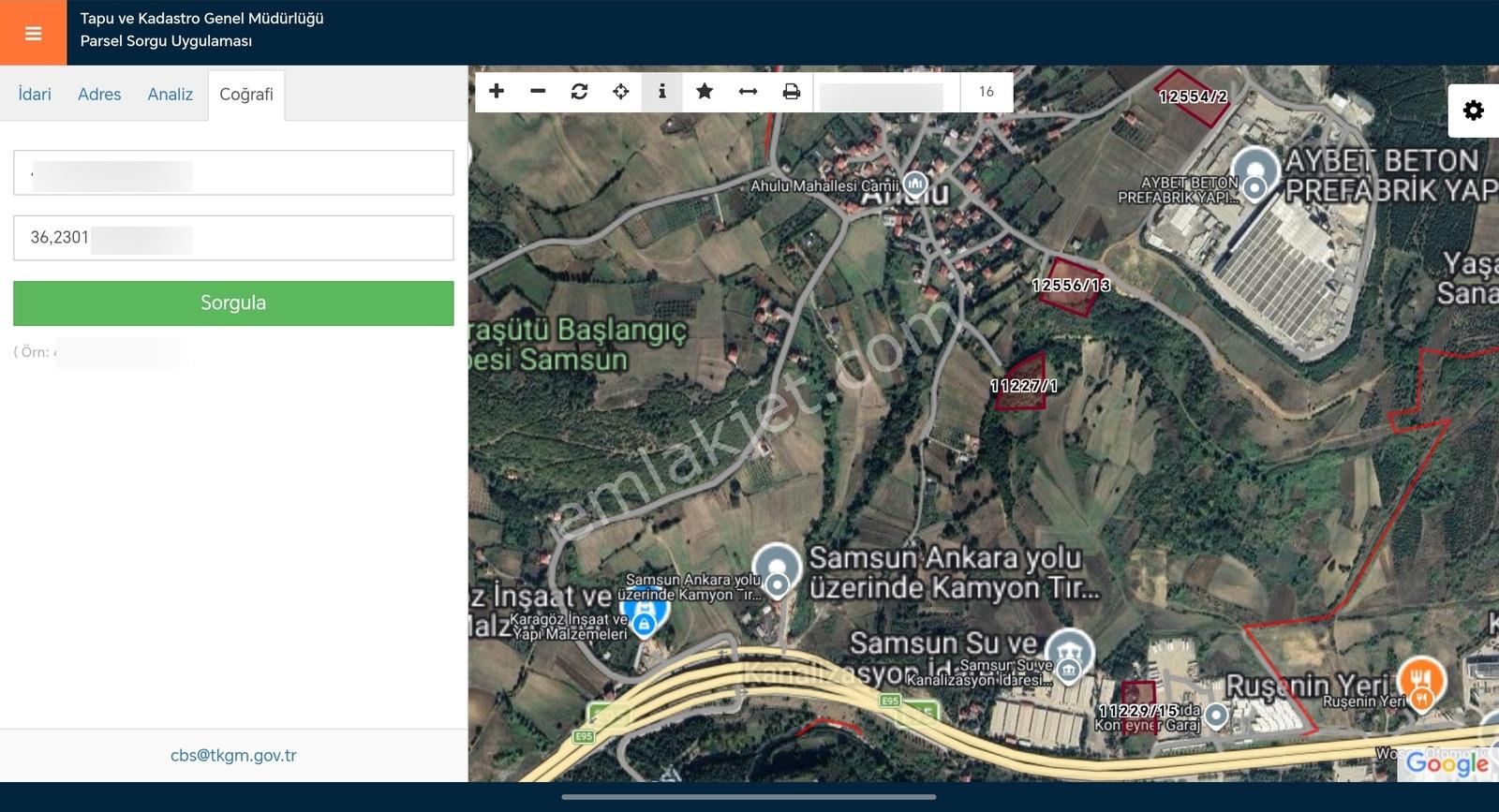Open map settings gear

click(x=1474, y=111)
